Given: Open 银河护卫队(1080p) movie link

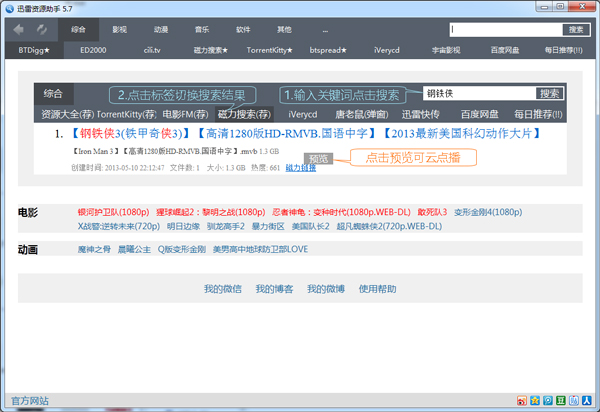Looking at the screenshot, I should [x=113, y=212].
